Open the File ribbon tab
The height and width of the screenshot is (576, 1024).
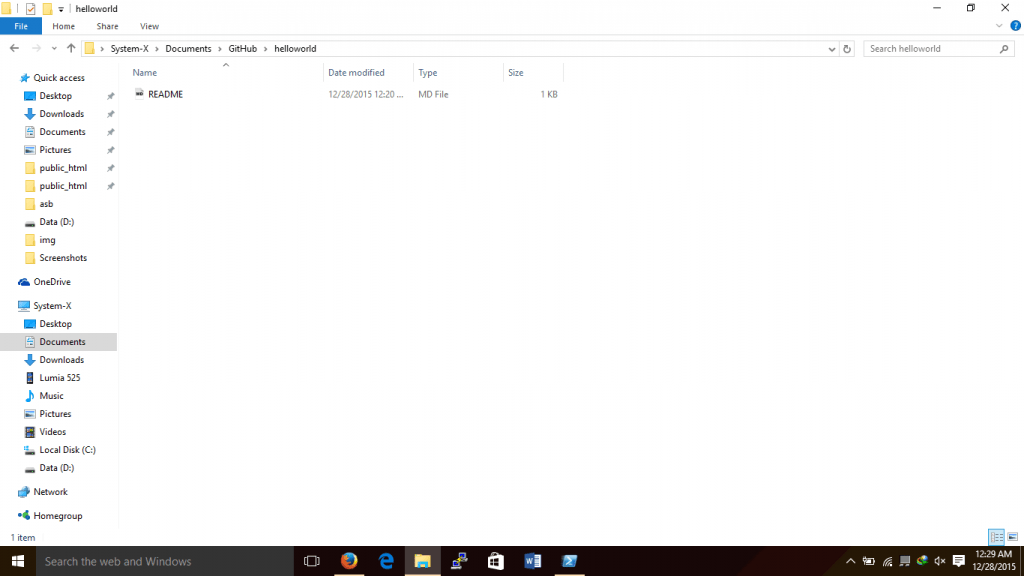[x=21, y=26]
